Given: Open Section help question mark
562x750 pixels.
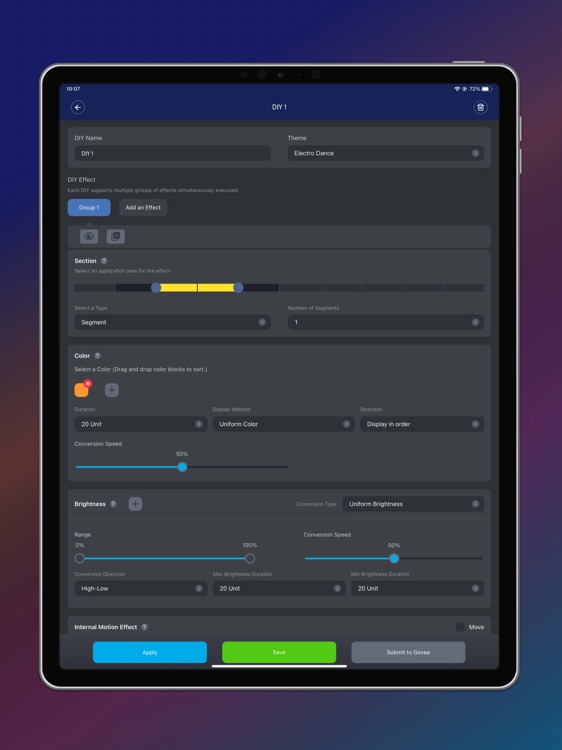Looking at the screenshot, I should (x=104, y=261).
